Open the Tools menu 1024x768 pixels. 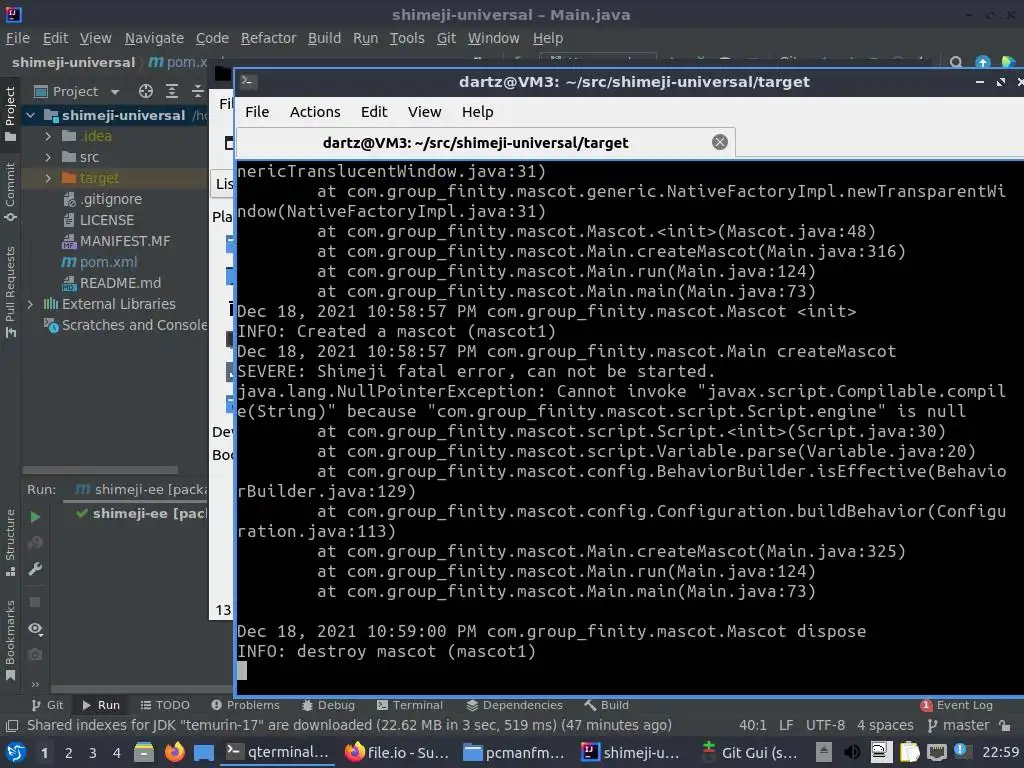[407, 39]
